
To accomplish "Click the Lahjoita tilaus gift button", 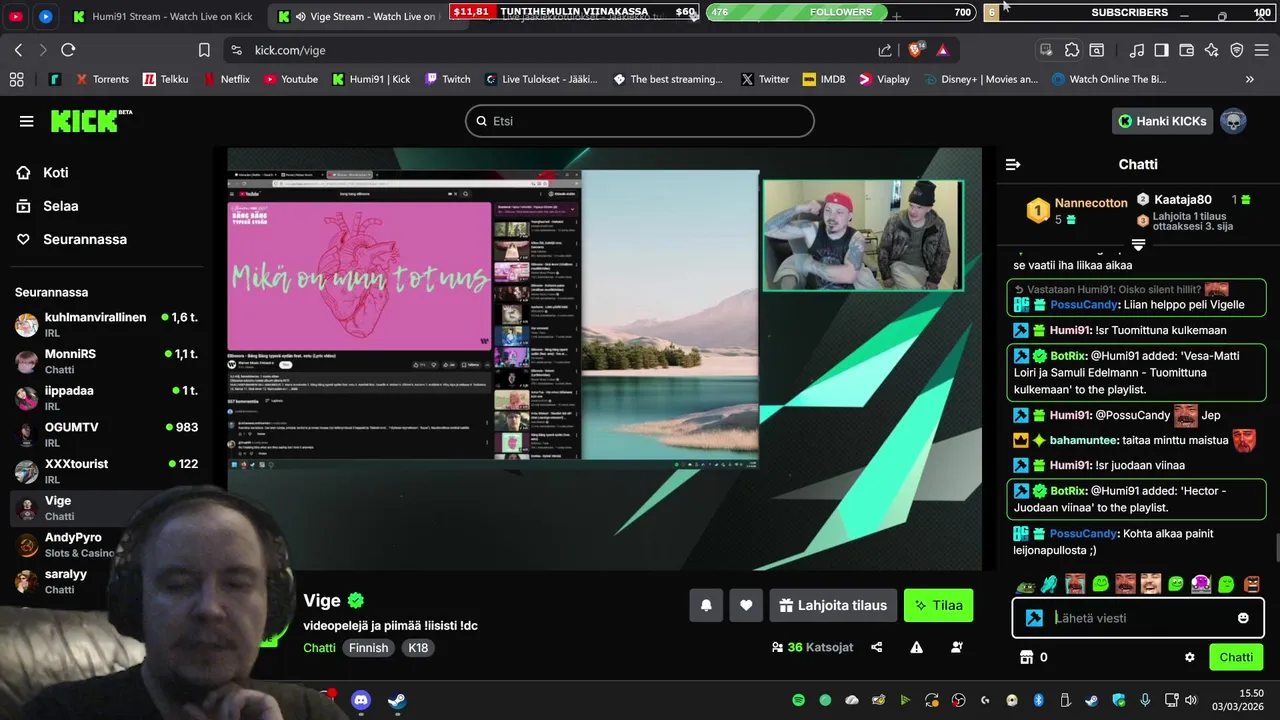I will (x=833, y=605).
